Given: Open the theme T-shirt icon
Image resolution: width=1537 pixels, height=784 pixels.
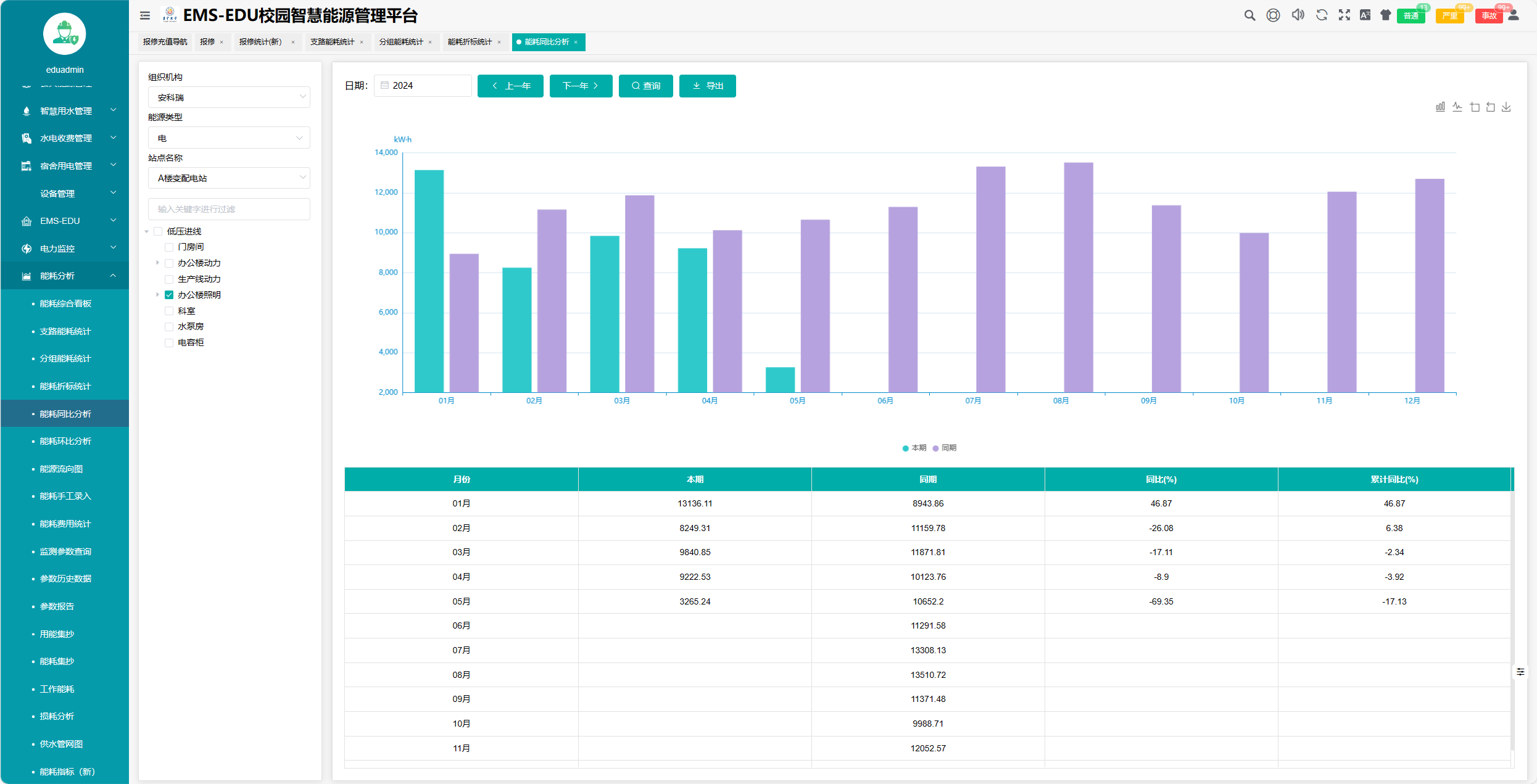Looking at the screenshot, I should tap(1386, 15).
